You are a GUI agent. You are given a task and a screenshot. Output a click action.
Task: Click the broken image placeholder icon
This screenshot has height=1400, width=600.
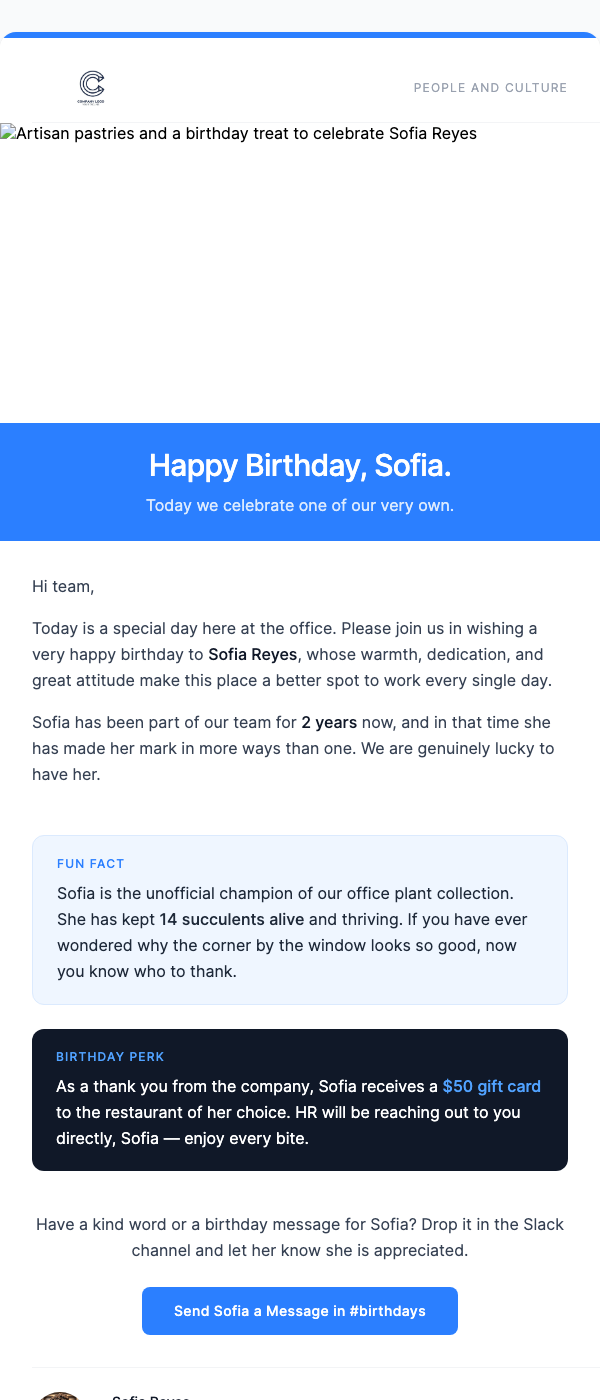8,132
